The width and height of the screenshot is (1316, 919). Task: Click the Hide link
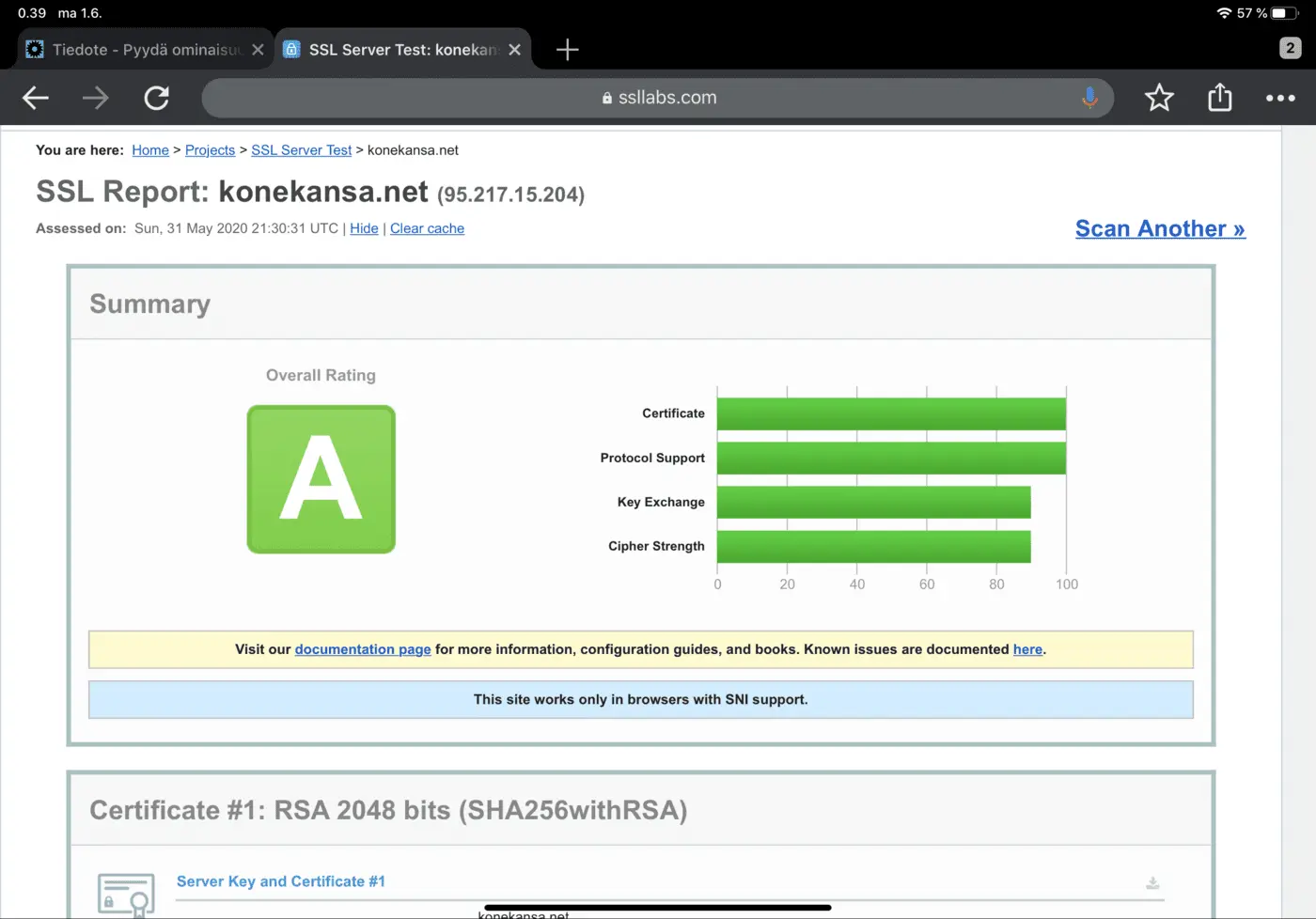click(364, 228)
